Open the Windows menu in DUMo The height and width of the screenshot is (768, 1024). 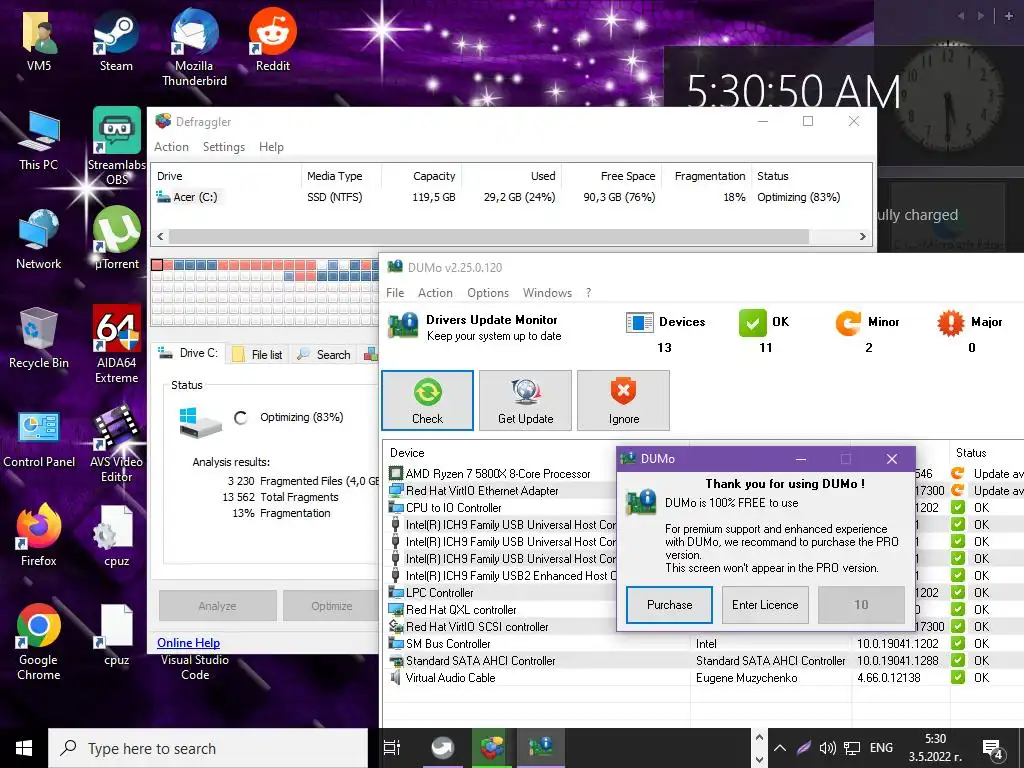pyautogui.click(x=547, y=293)
